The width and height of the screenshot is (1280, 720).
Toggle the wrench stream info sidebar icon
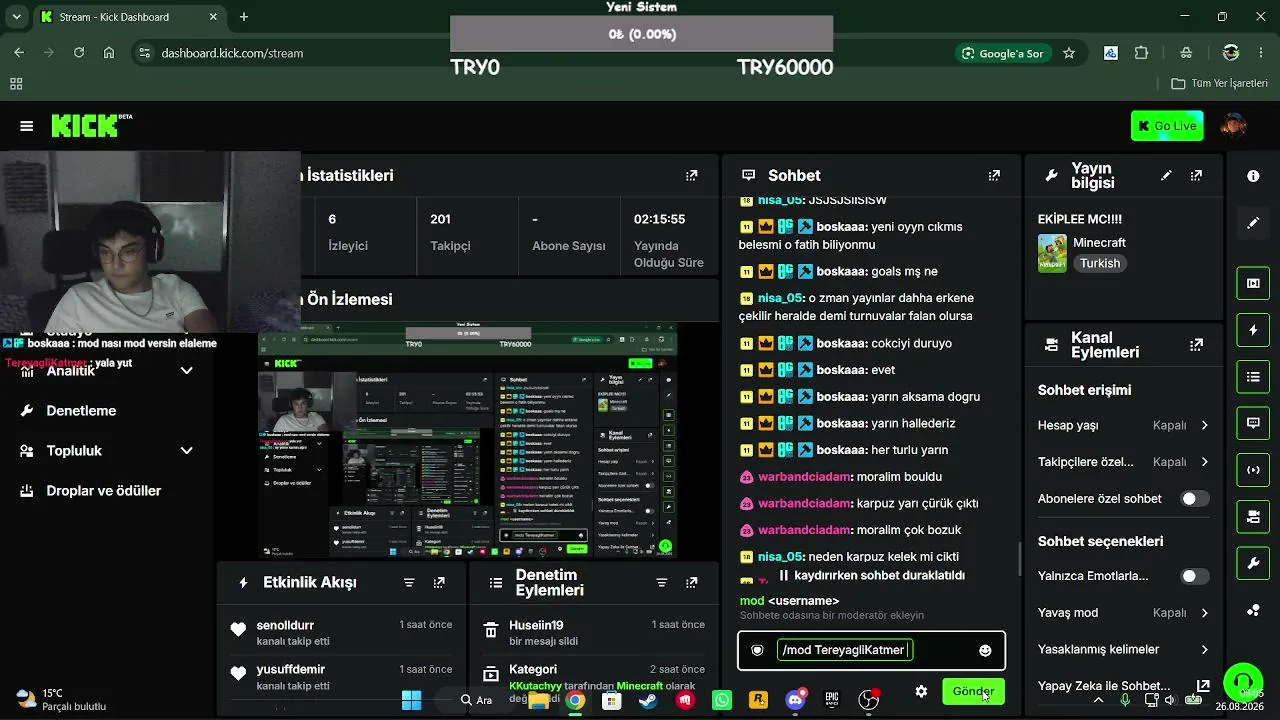click(x=1253, y=564)
